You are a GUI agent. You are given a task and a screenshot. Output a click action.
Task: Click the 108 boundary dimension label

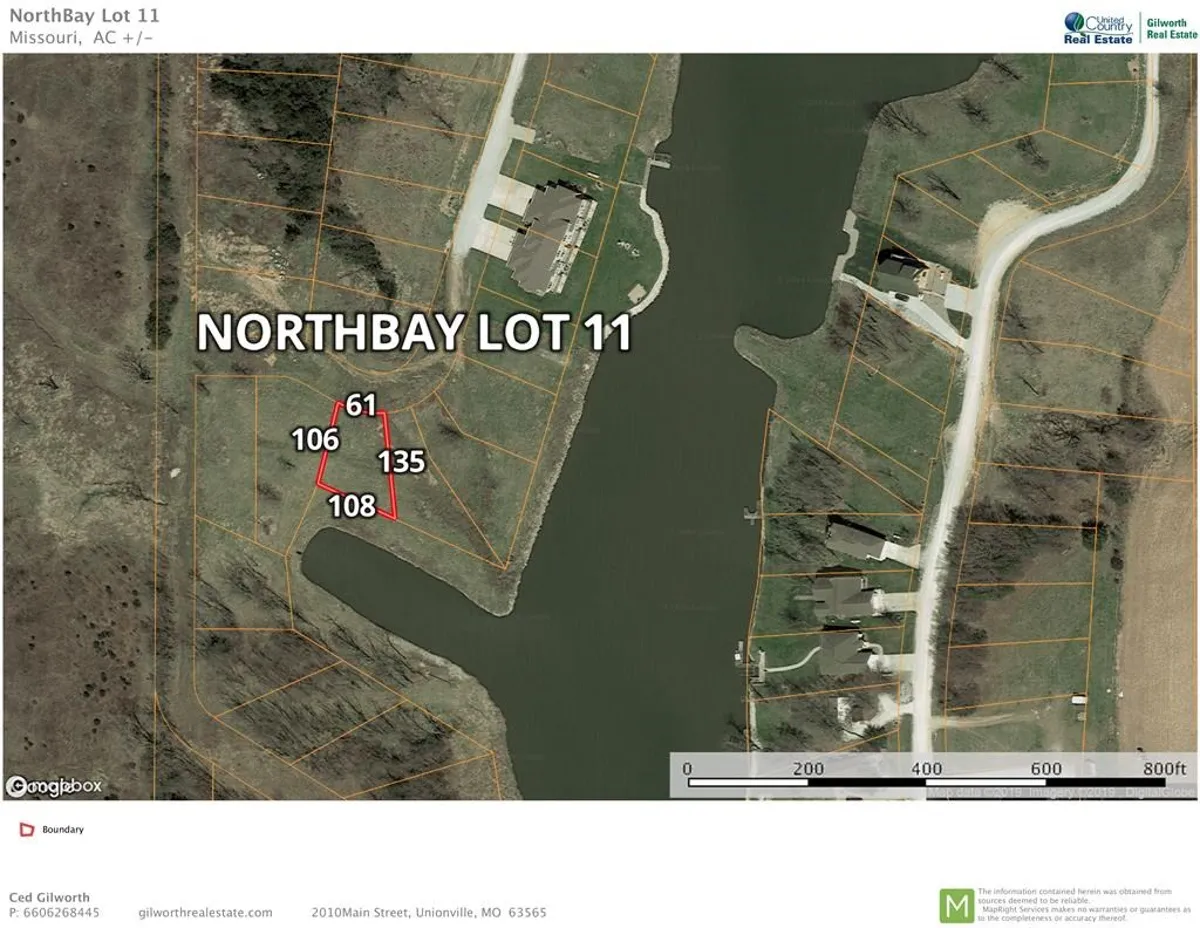pyautogui.click(x=352, y=506)
